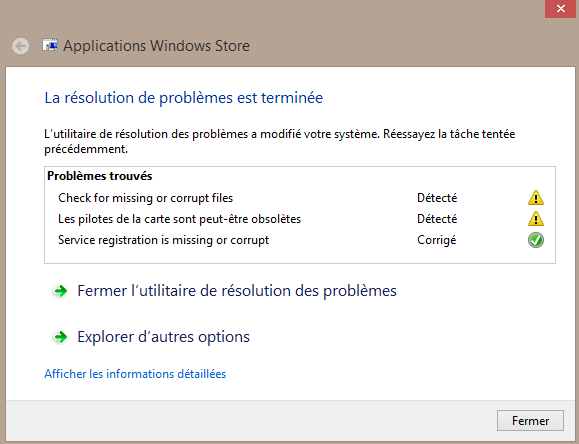Click Détecté status for card drivers
This screenshot has width=579, height=444.
tap(437, 219)
